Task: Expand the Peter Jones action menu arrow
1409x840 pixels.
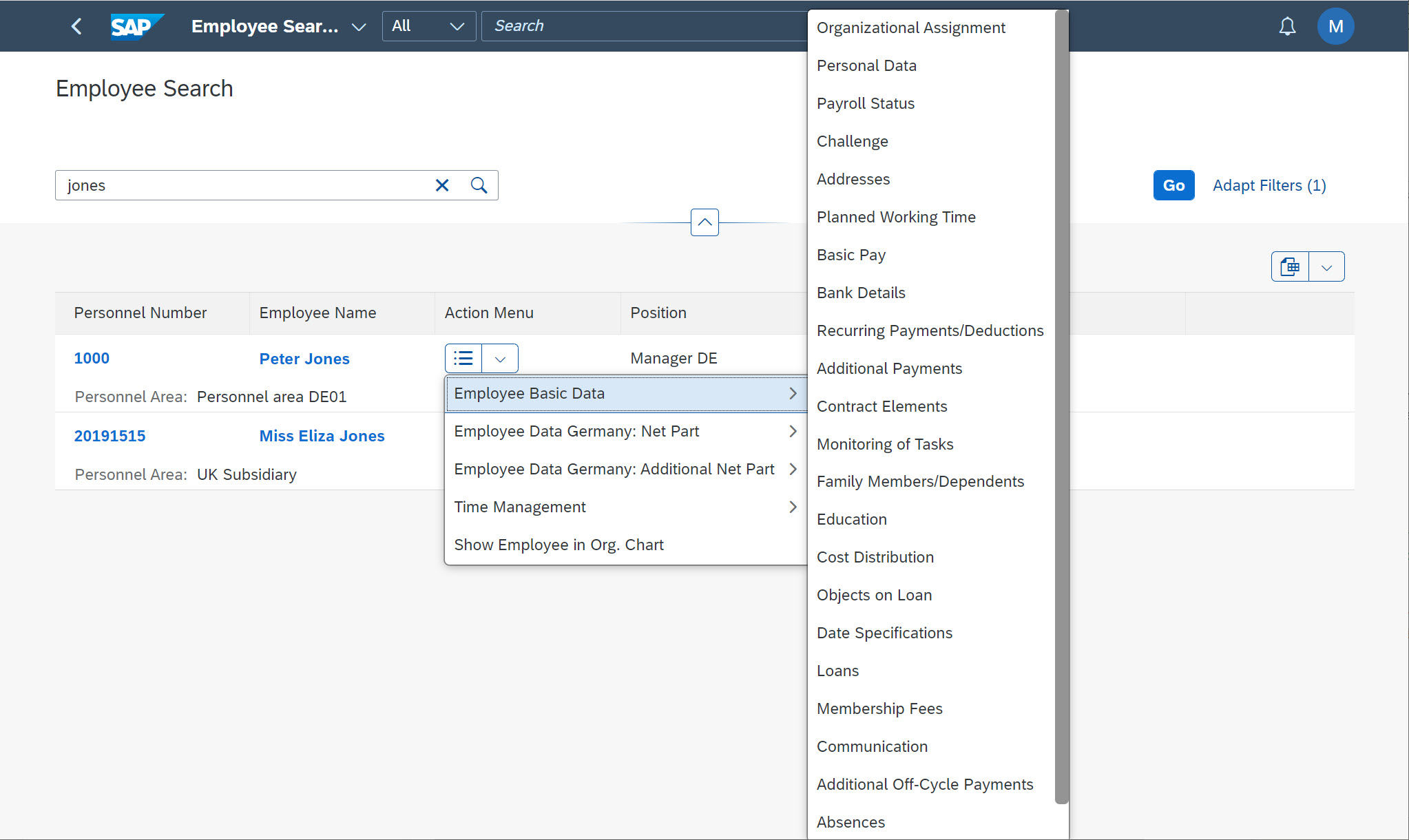Action: click(501, 359)
